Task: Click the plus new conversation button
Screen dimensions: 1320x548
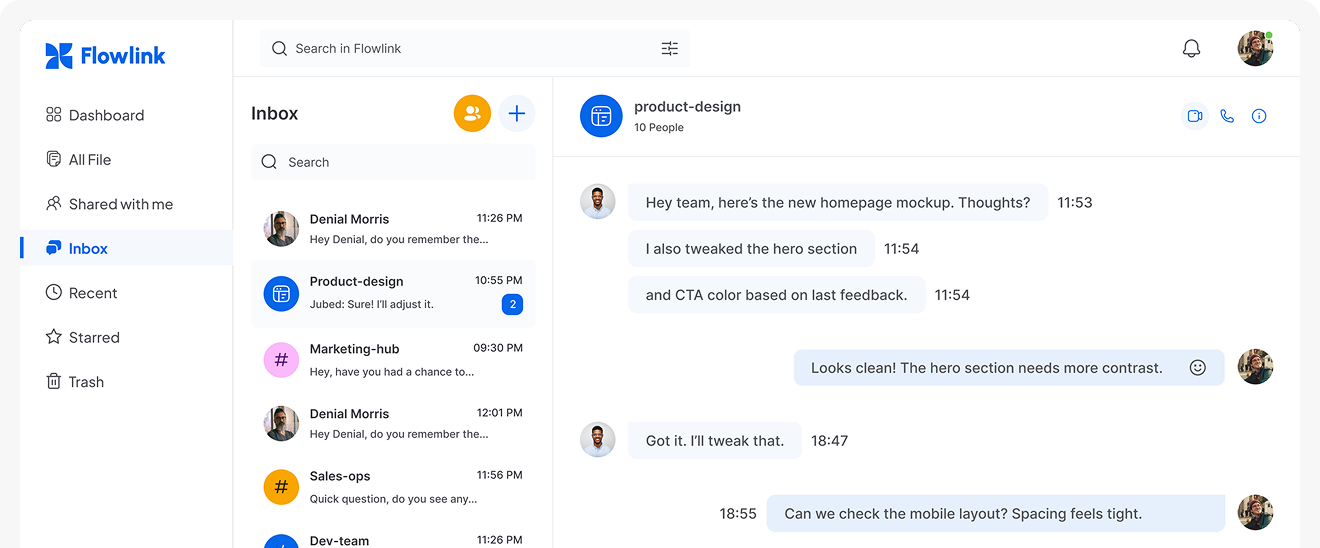Action: click(517, 114)
